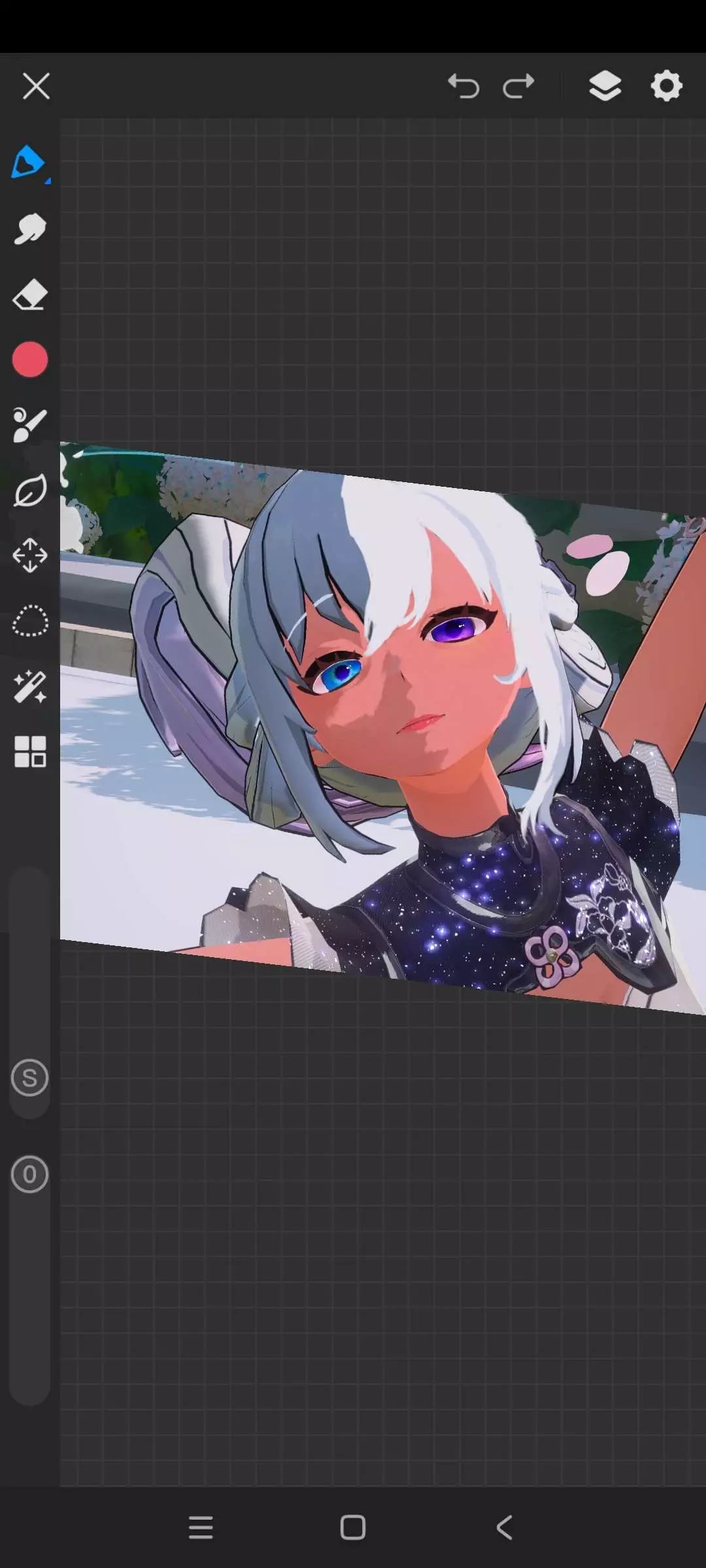The height and width of the screenshot is (1568, 706).
Task: Select the Smudge finger tool
Action: [x=29, y=229]
